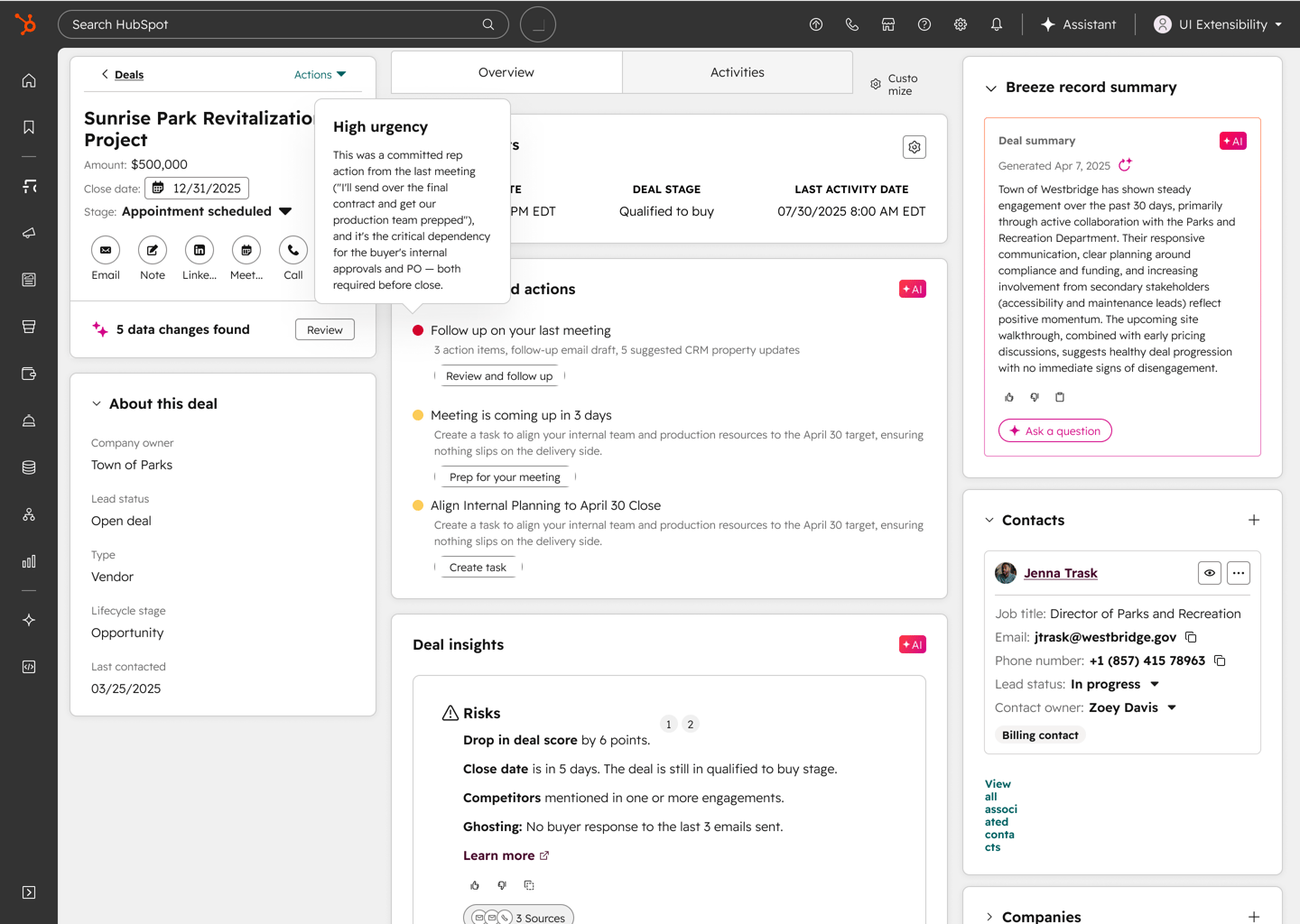
Task: Open the Data Management database icon
Action: click(x=29, y=467)
